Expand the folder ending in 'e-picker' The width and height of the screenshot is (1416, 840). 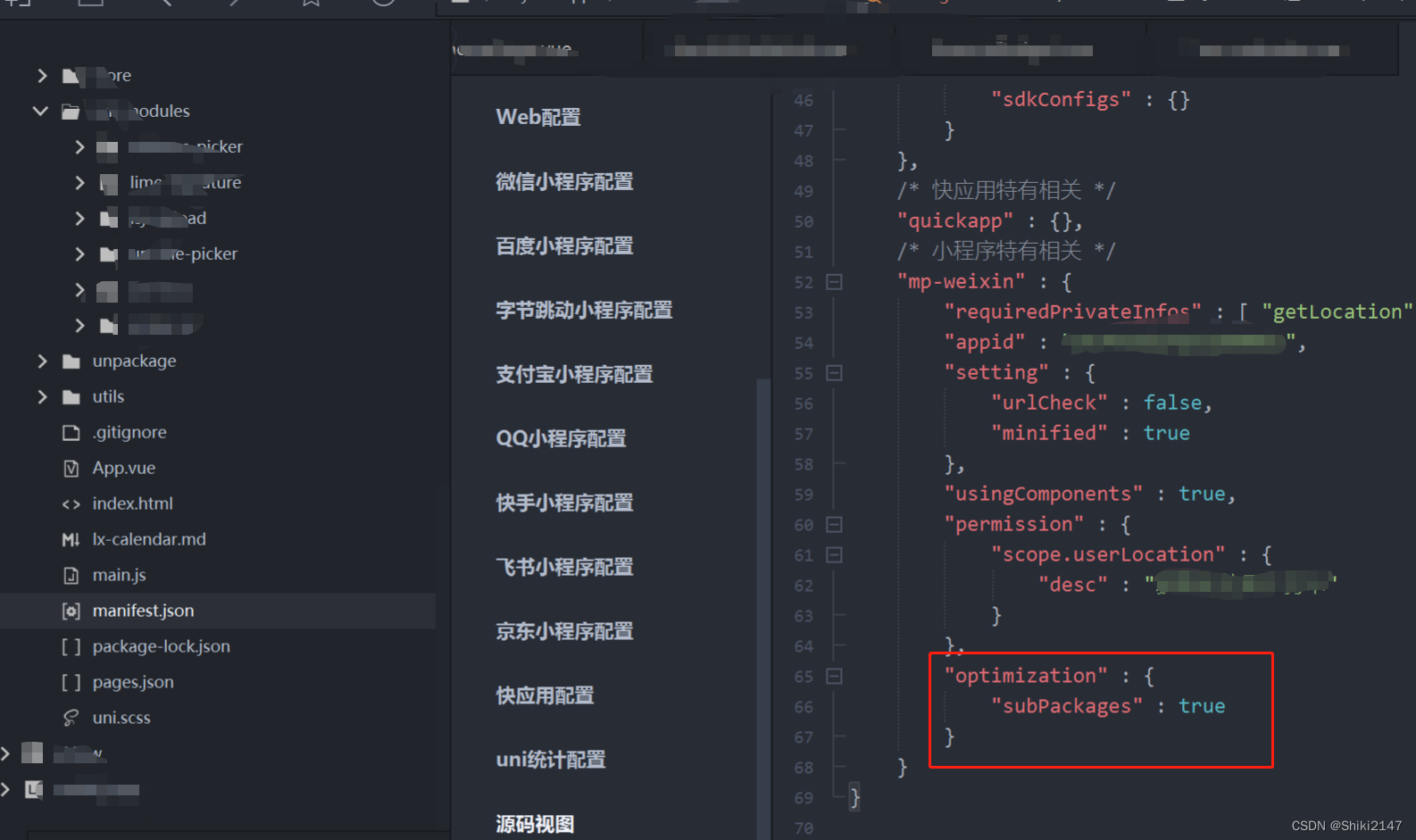click(x=79, y=254)
